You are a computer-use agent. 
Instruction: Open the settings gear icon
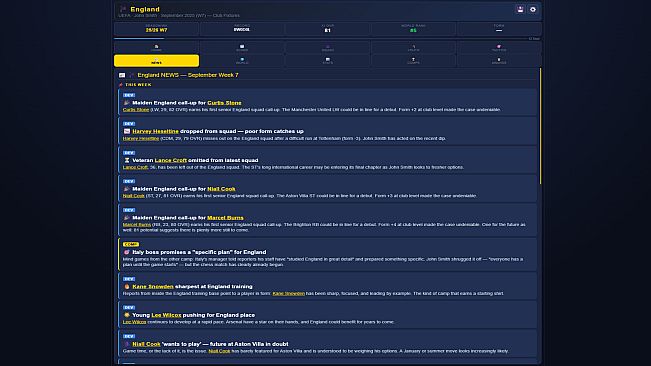click(x=533, y=9)
